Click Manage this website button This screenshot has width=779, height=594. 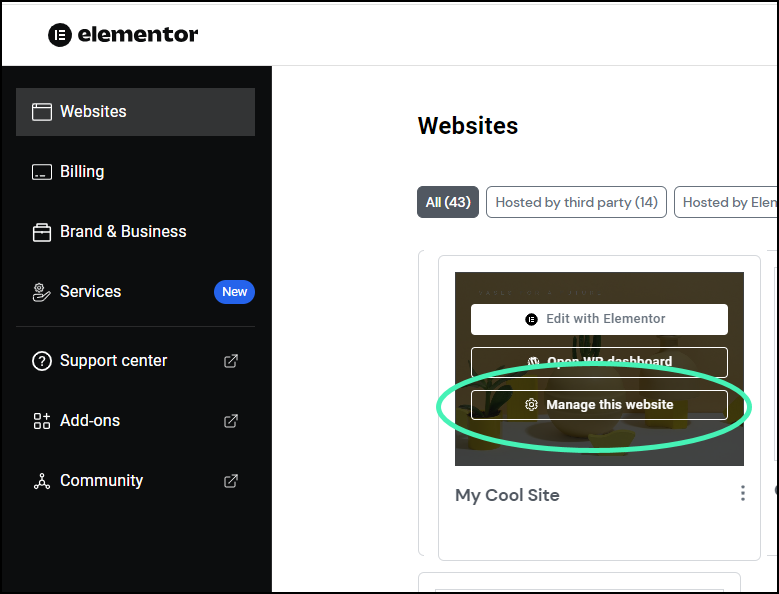599,405
